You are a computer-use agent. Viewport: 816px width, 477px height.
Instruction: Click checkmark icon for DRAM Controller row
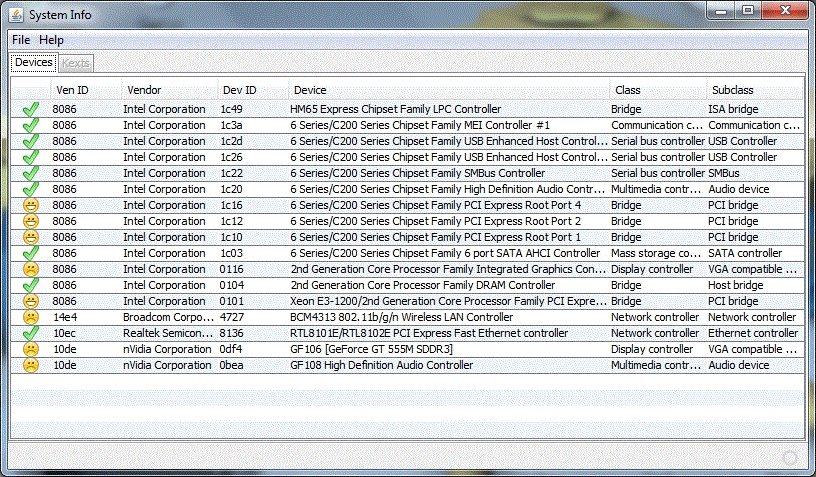click(31, 285)
